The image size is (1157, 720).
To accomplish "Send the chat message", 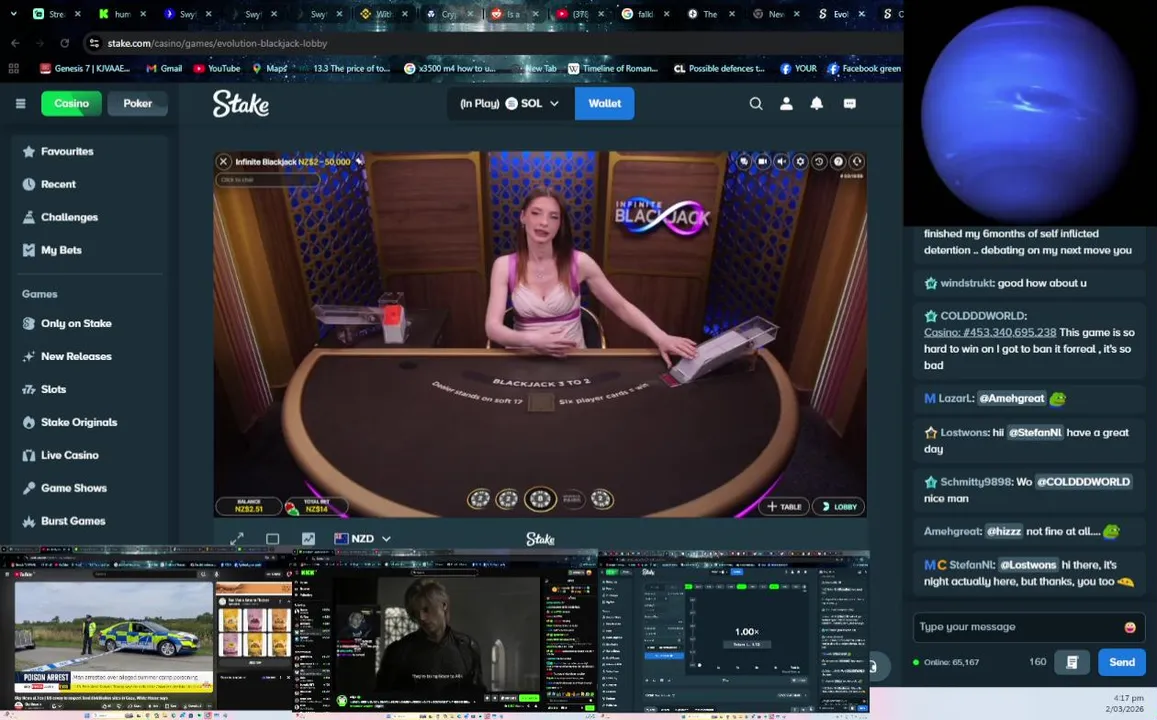I will tap(1122, 662).
